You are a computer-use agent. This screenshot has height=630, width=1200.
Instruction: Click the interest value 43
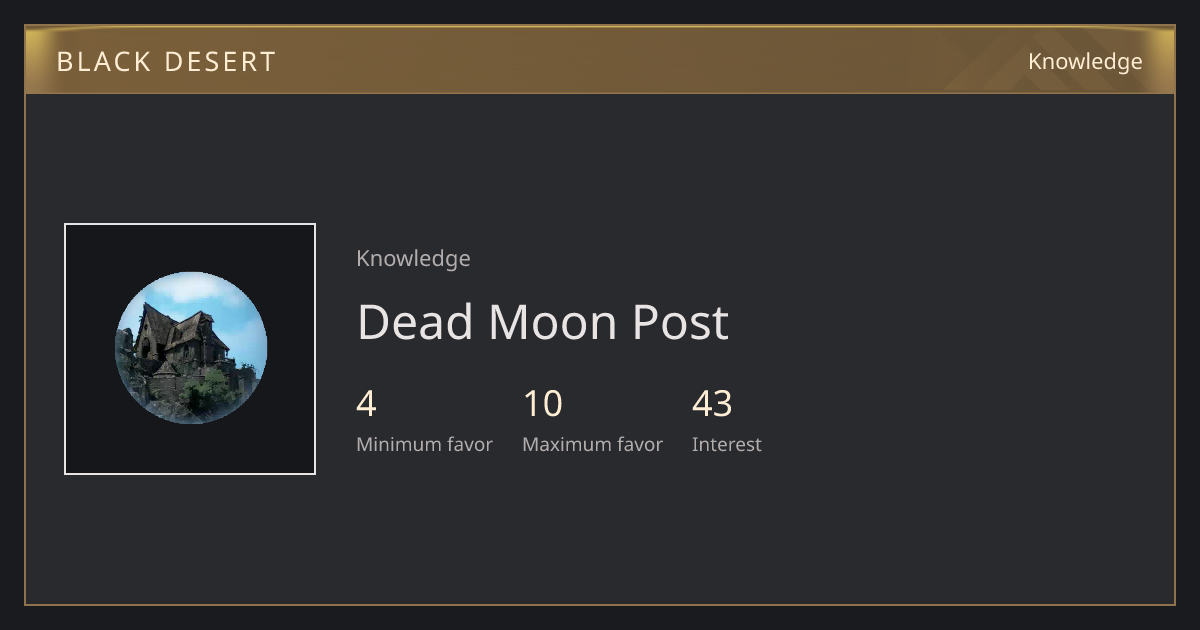712,404
